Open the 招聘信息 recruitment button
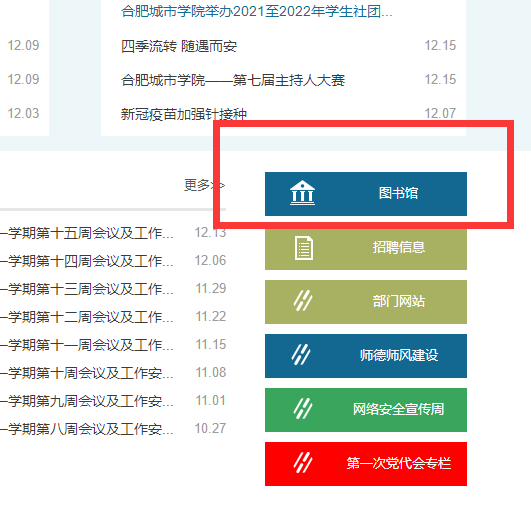Screen dimensions: 531x524 point(366,248)
